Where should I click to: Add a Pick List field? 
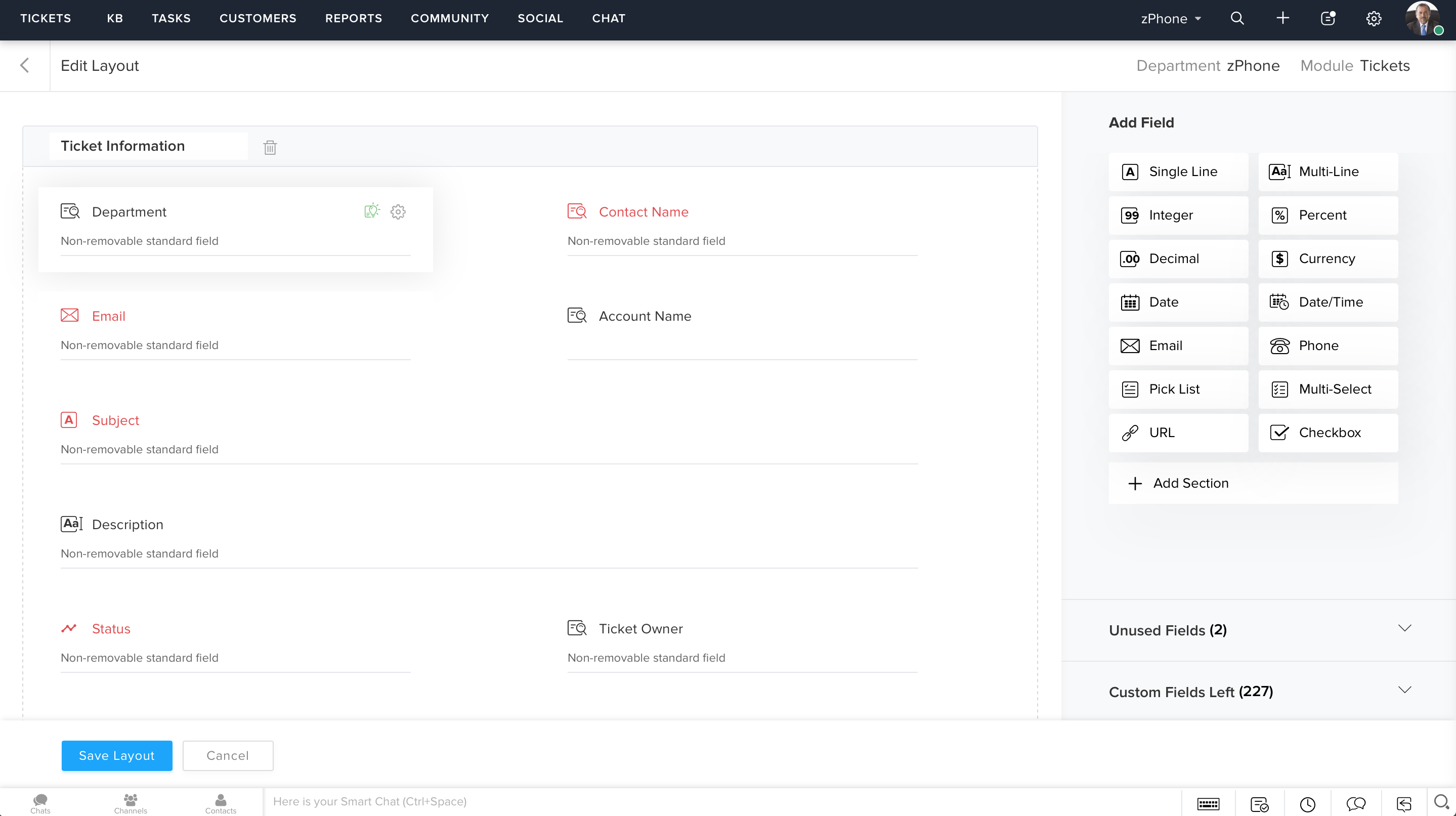1178,390
